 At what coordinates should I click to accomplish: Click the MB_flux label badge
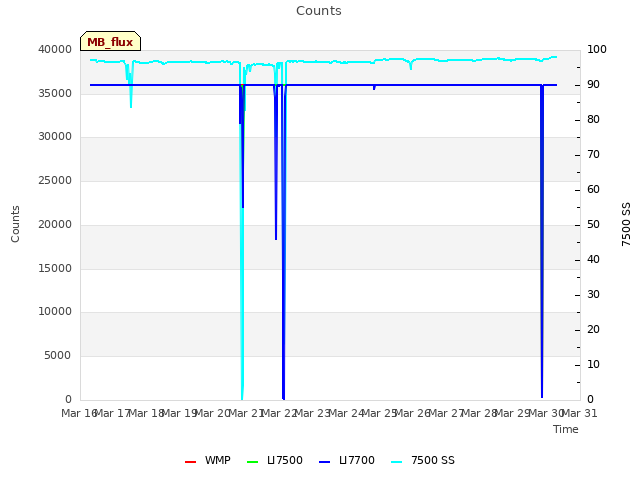(110, 41)
